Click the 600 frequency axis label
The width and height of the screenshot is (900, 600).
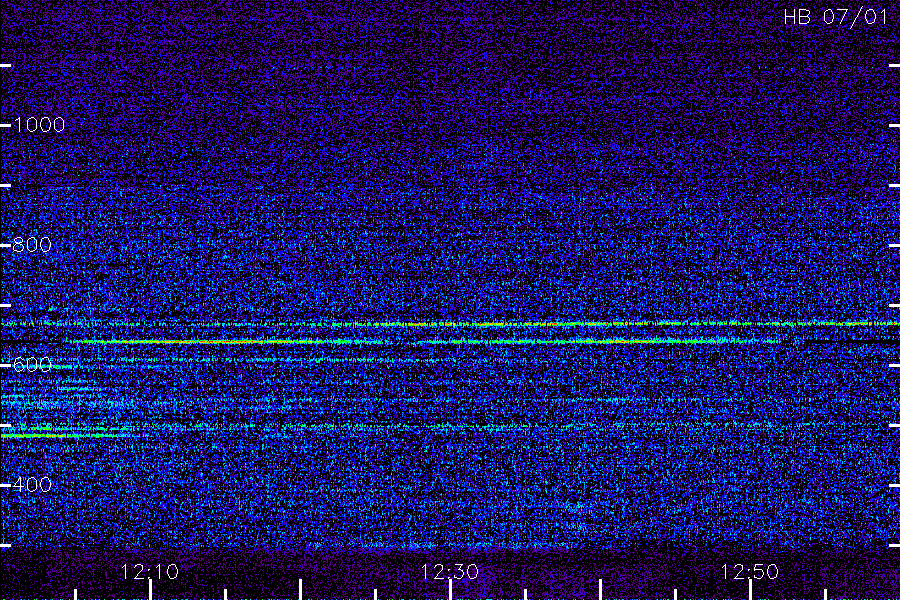point(32,365)
